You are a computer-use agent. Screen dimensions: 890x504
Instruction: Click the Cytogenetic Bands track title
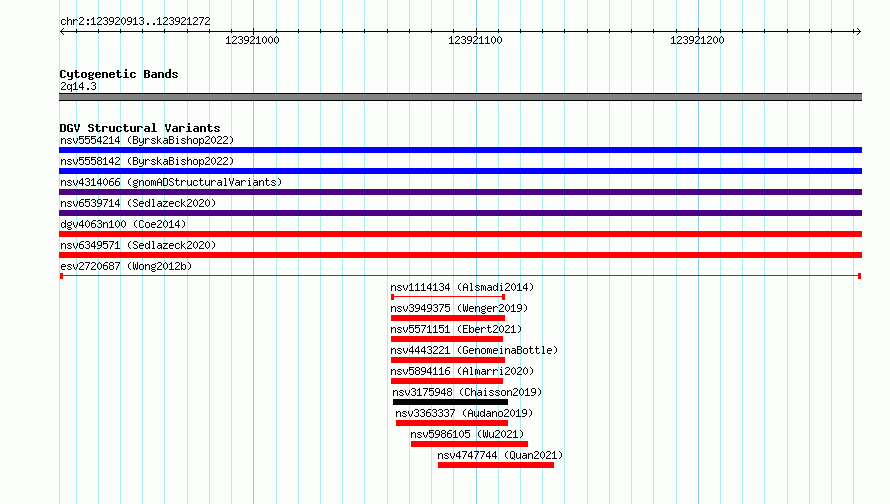(x=119, y=74)
